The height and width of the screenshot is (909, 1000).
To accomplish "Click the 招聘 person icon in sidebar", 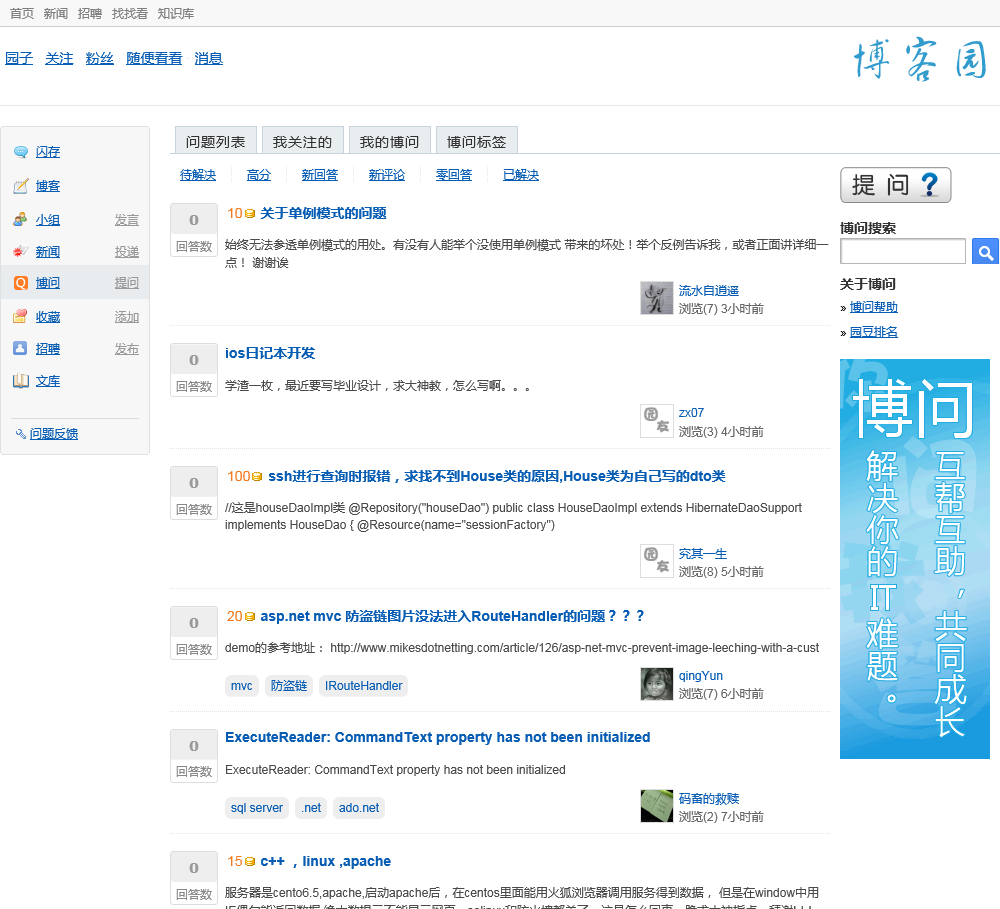I will coord(20,349).
